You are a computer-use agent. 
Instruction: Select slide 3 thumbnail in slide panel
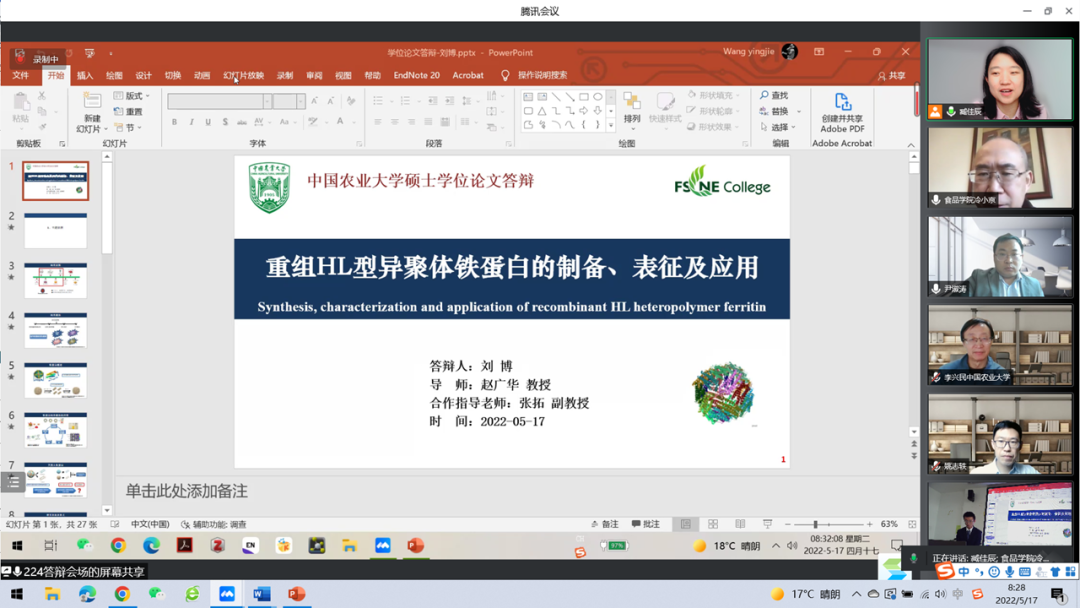tap(56, 279)
